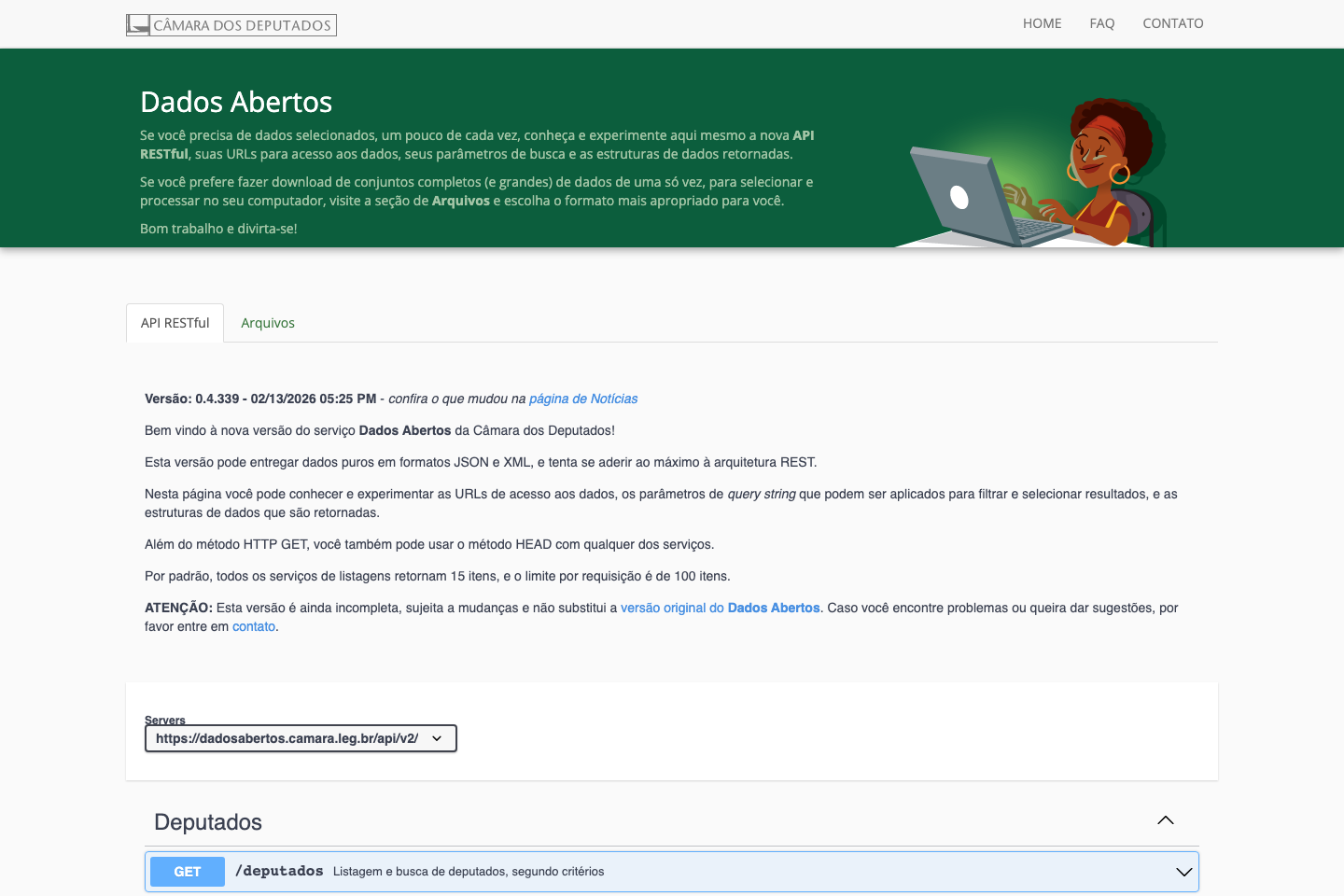The image size is (1344, 896).
Task: Click the Dados Abertos page title
Action: [x=235, y=102]
